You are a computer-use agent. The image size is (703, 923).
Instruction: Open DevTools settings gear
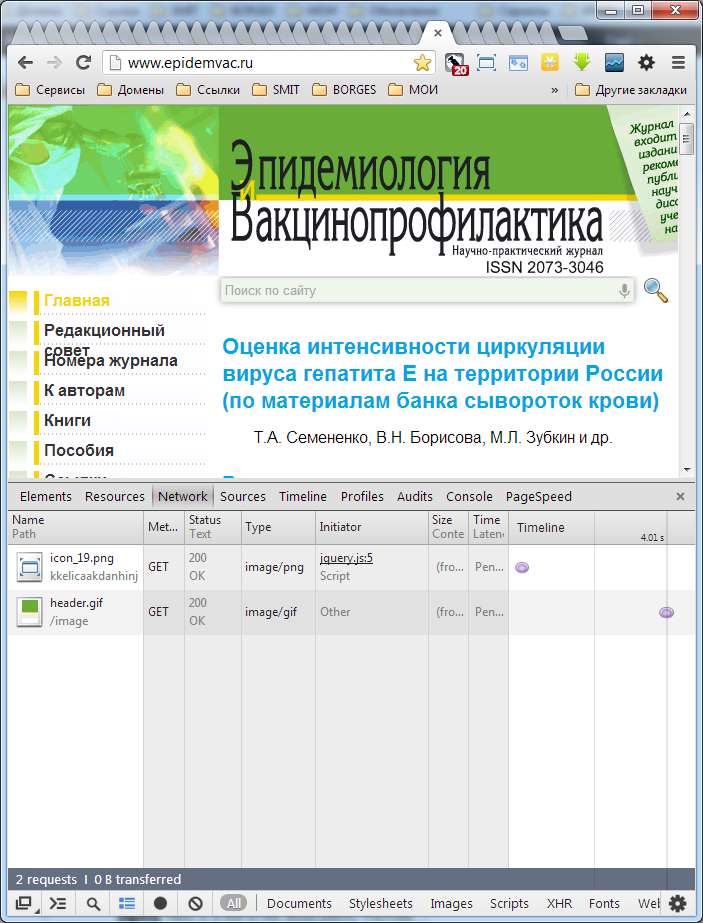pyautogui.click(x=678, y=903)
